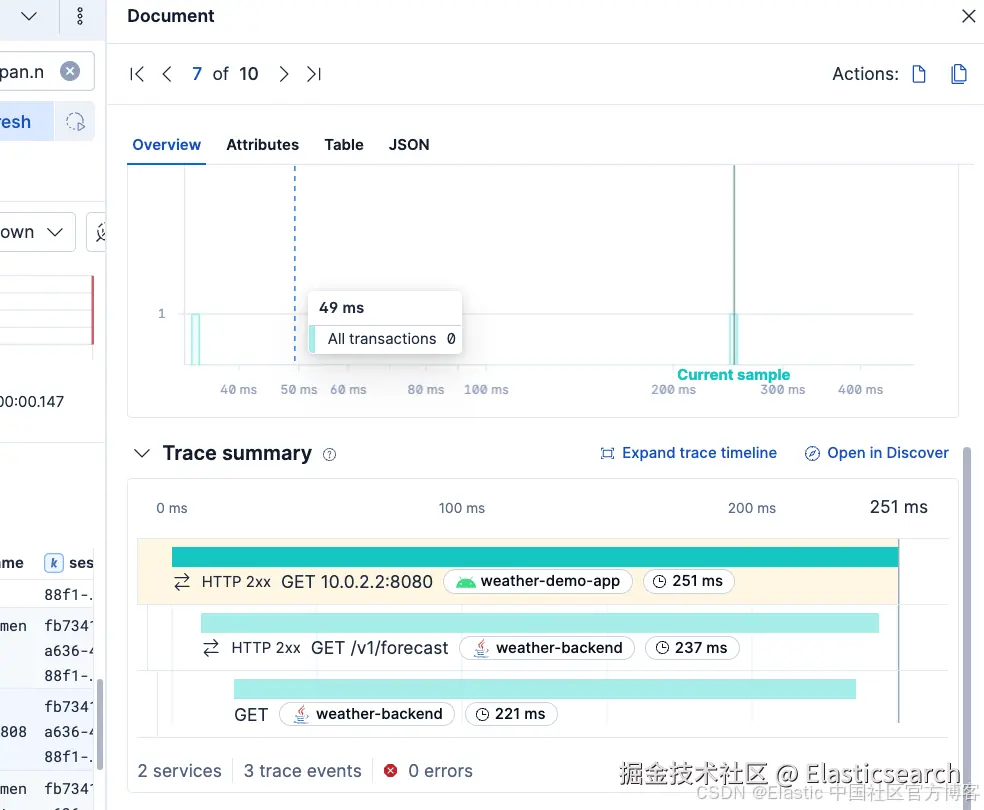
Task: Open surrounding documents action icon
Action: point(958,74)
